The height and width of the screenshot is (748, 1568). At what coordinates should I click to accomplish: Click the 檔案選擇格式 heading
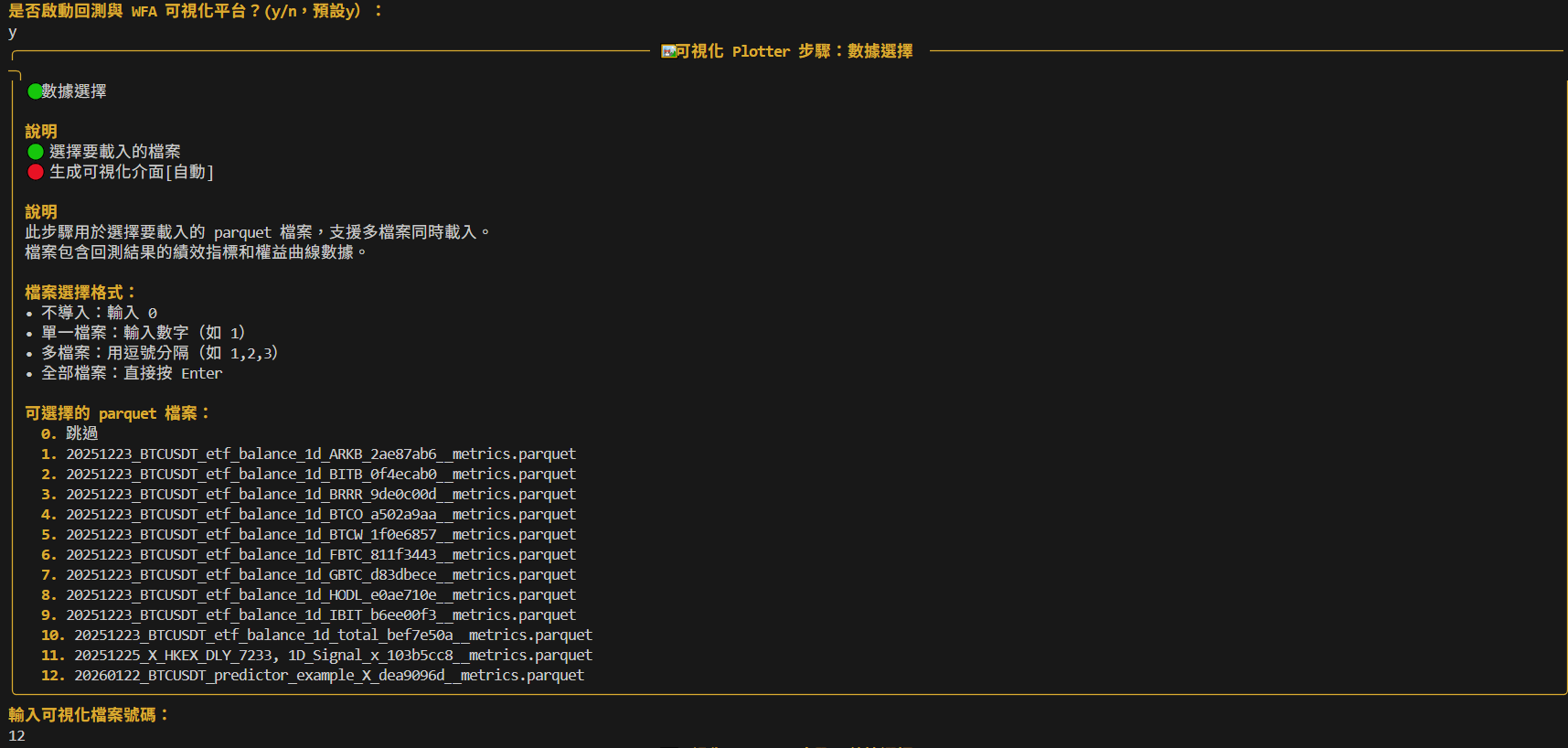coord(80,293)
